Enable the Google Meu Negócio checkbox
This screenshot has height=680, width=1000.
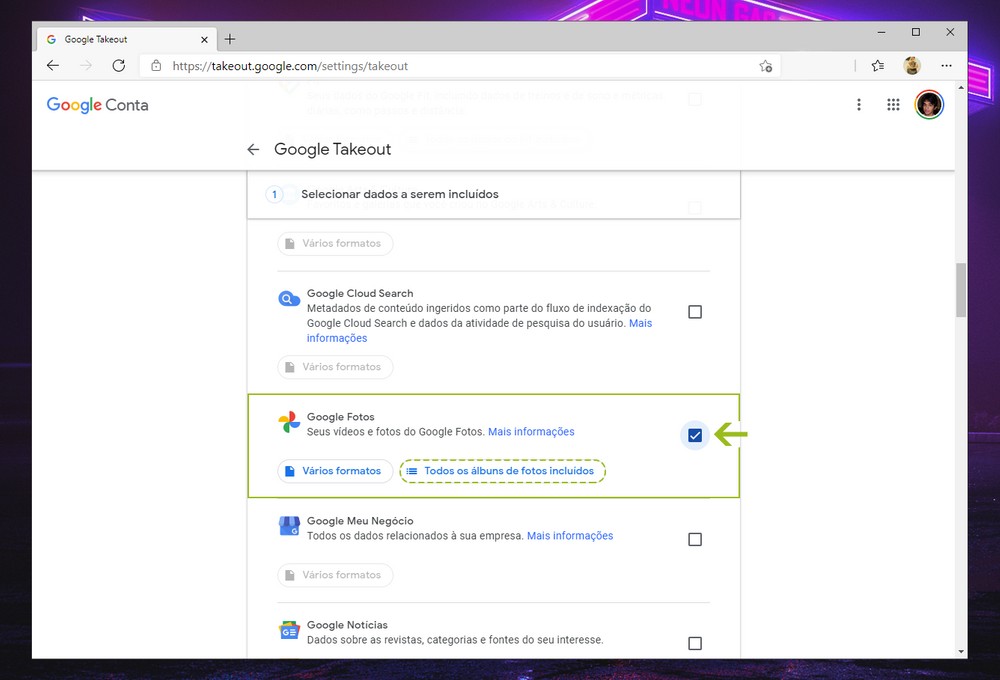(695, 539)
